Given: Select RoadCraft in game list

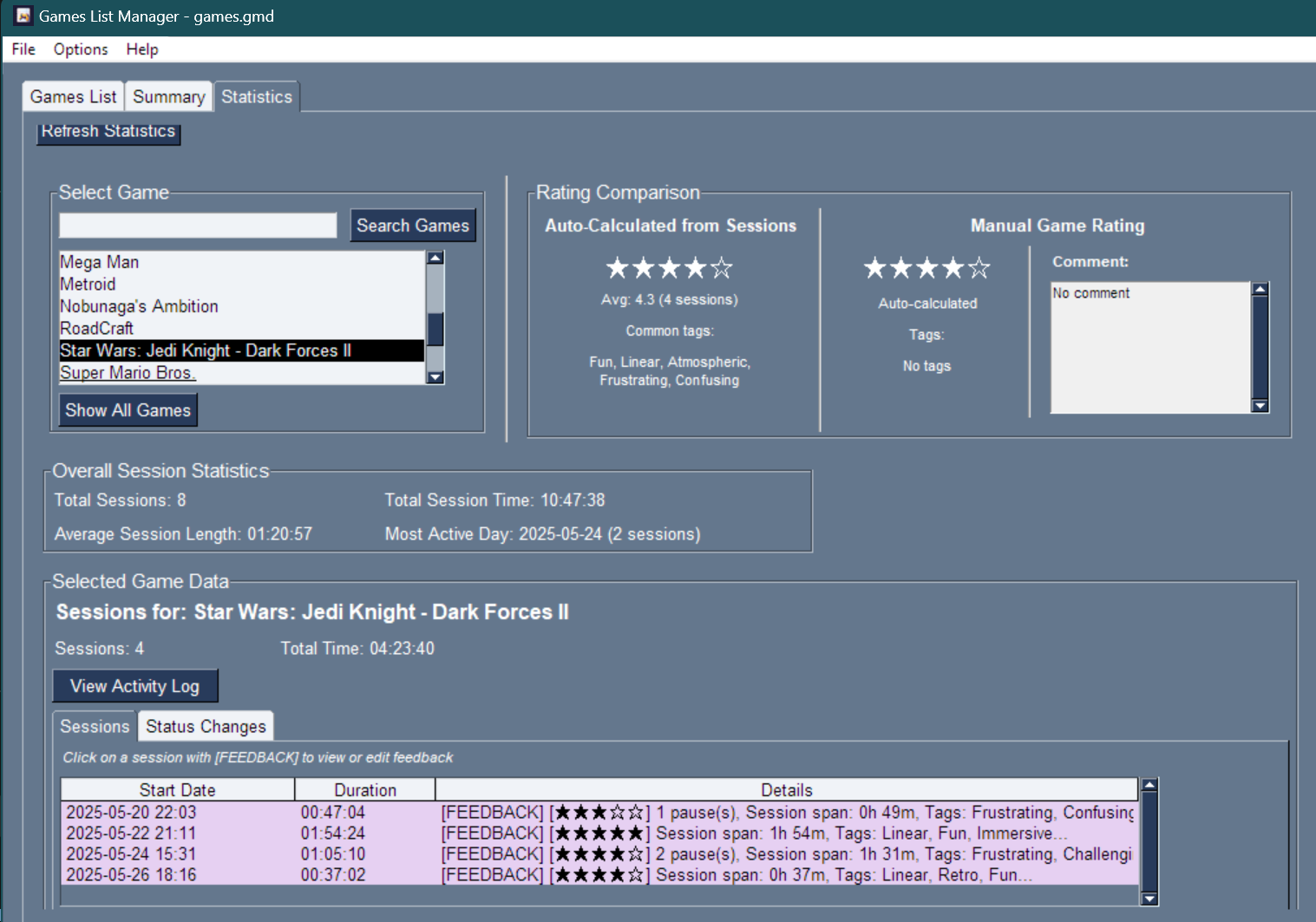Looking at the screenshot, I should 242,328.
